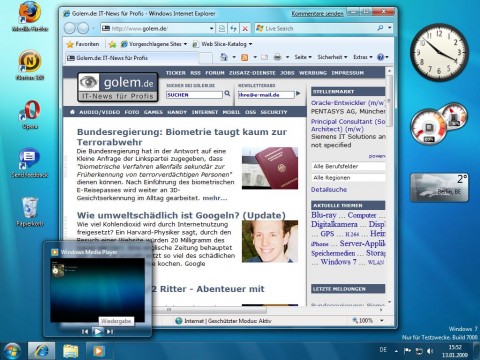Click Windows Media Player taskbar button
The image size is (480, 360).
coord(98,351)
